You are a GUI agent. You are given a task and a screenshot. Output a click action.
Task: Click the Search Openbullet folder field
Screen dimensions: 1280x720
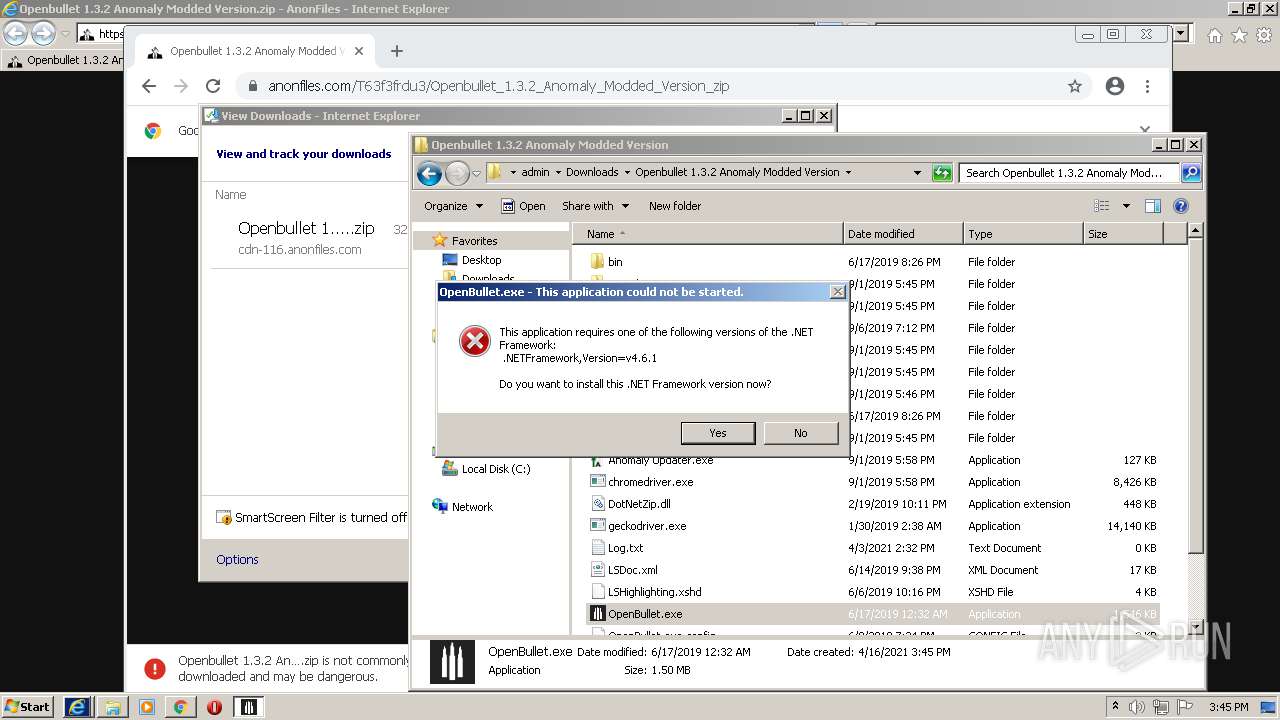point(1069,173)
